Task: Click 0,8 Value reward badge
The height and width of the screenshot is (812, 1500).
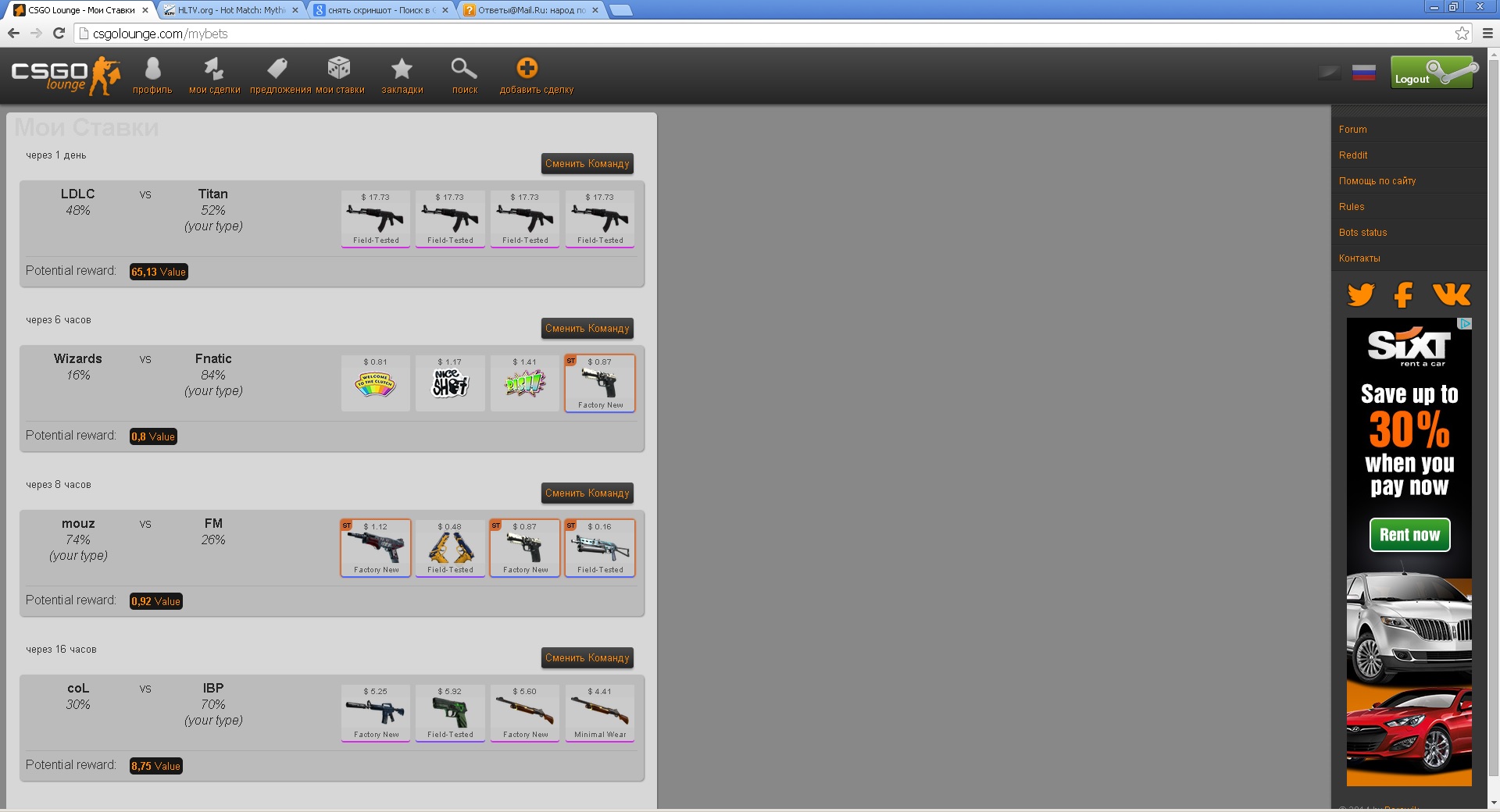Action: (x=153, y=436)
